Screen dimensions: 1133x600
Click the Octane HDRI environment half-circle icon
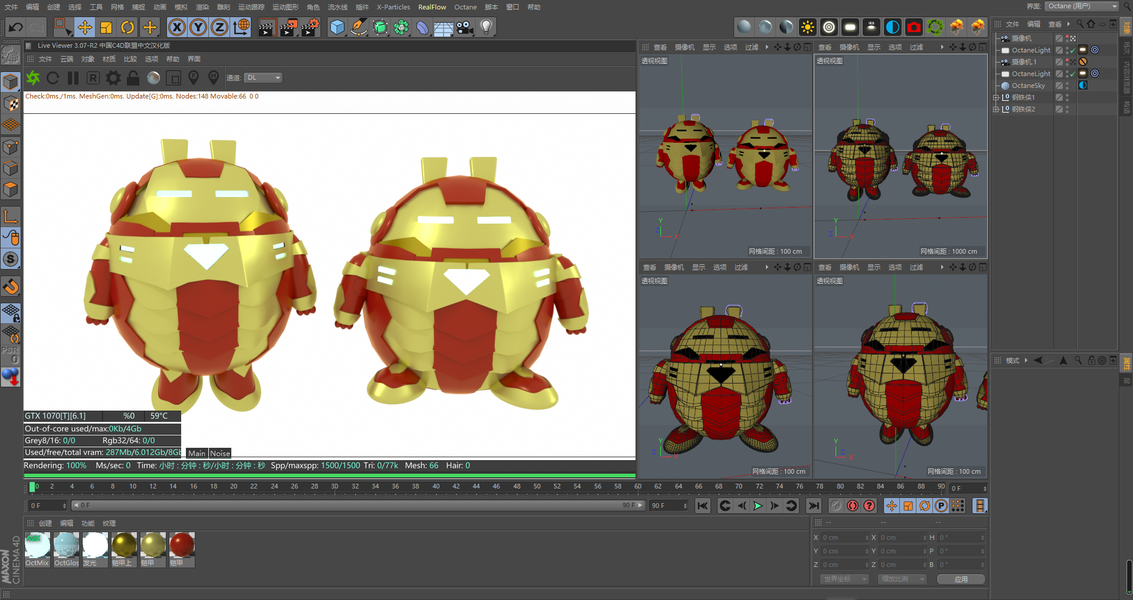coord(893,27)
